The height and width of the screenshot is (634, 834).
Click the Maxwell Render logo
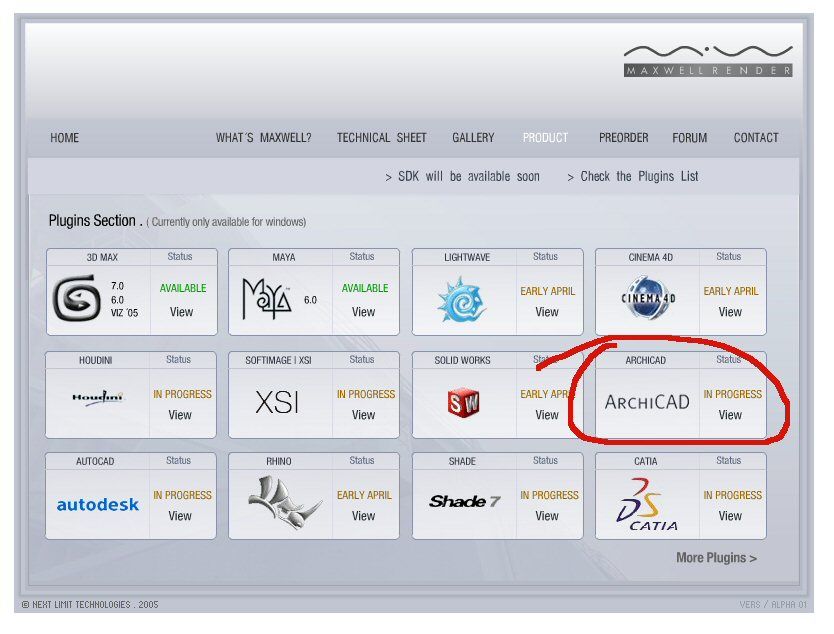coord(708,61)
